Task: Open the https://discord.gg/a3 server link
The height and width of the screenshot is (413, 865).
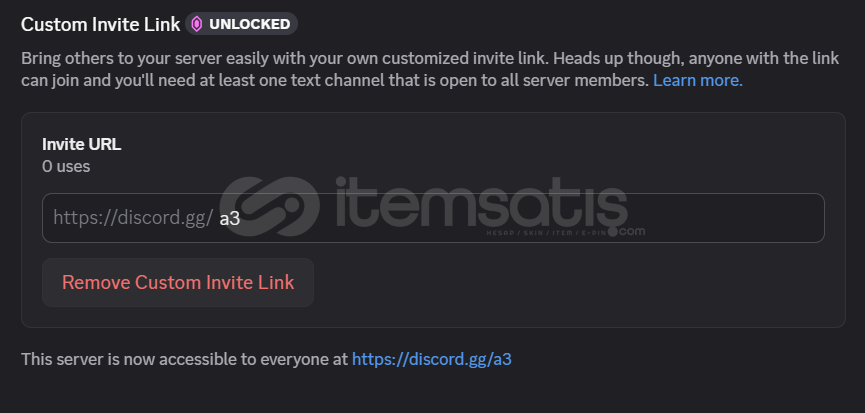Action: [x=431, y=358]
